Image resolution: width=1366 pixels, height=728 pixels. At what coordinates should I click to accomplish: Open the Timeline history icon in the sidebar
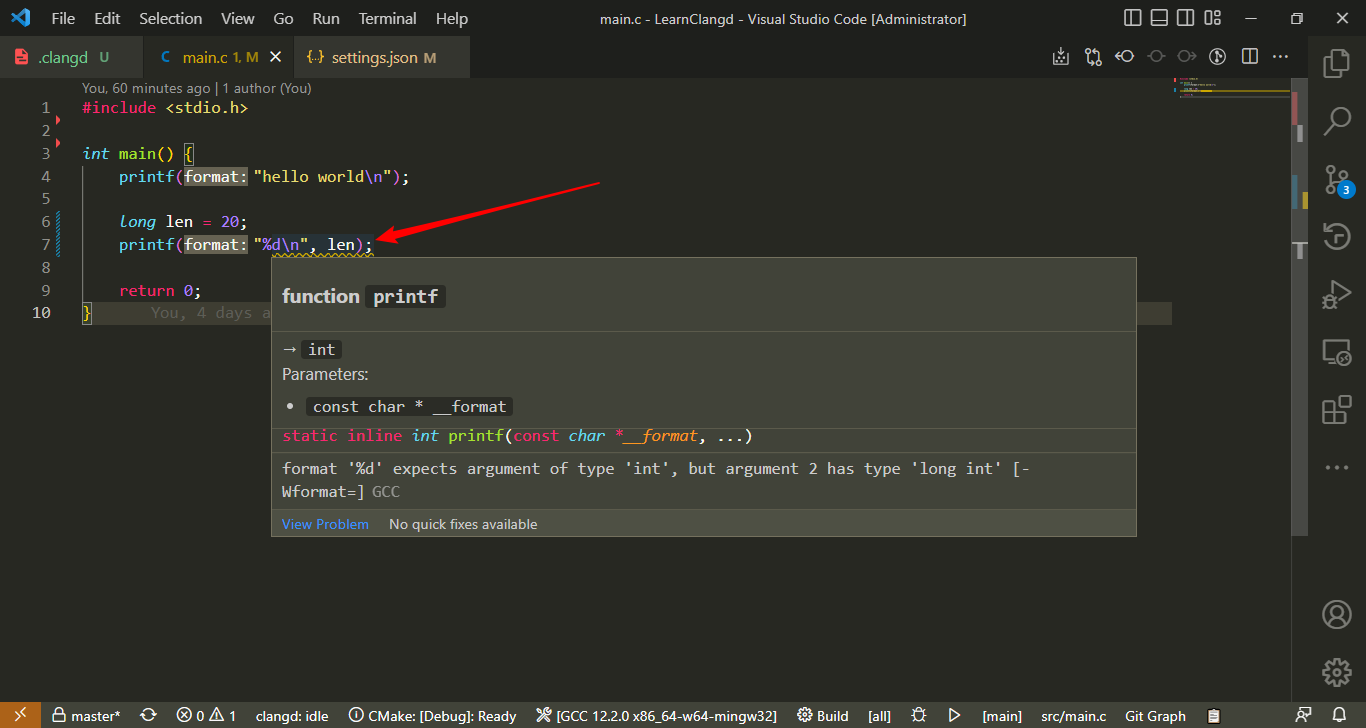(x=1337, y=236)
